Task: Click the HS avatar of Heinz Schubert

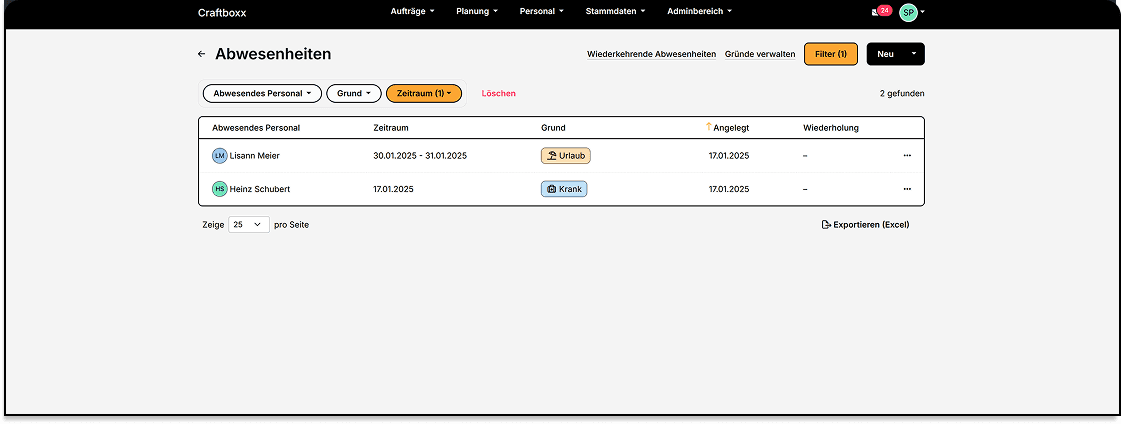Action: pos(219,189)
